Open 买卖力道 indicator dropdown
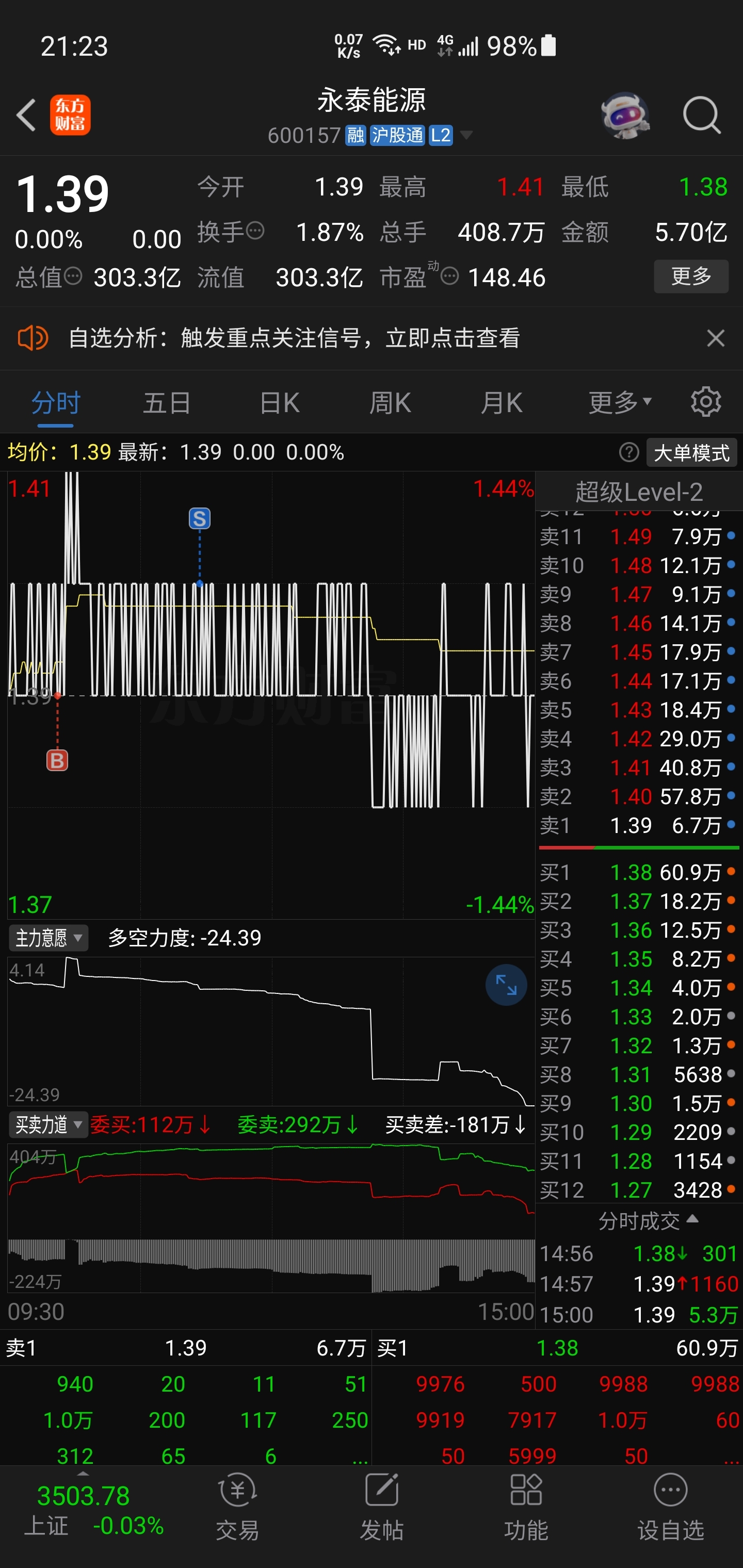 point(49,1125)
